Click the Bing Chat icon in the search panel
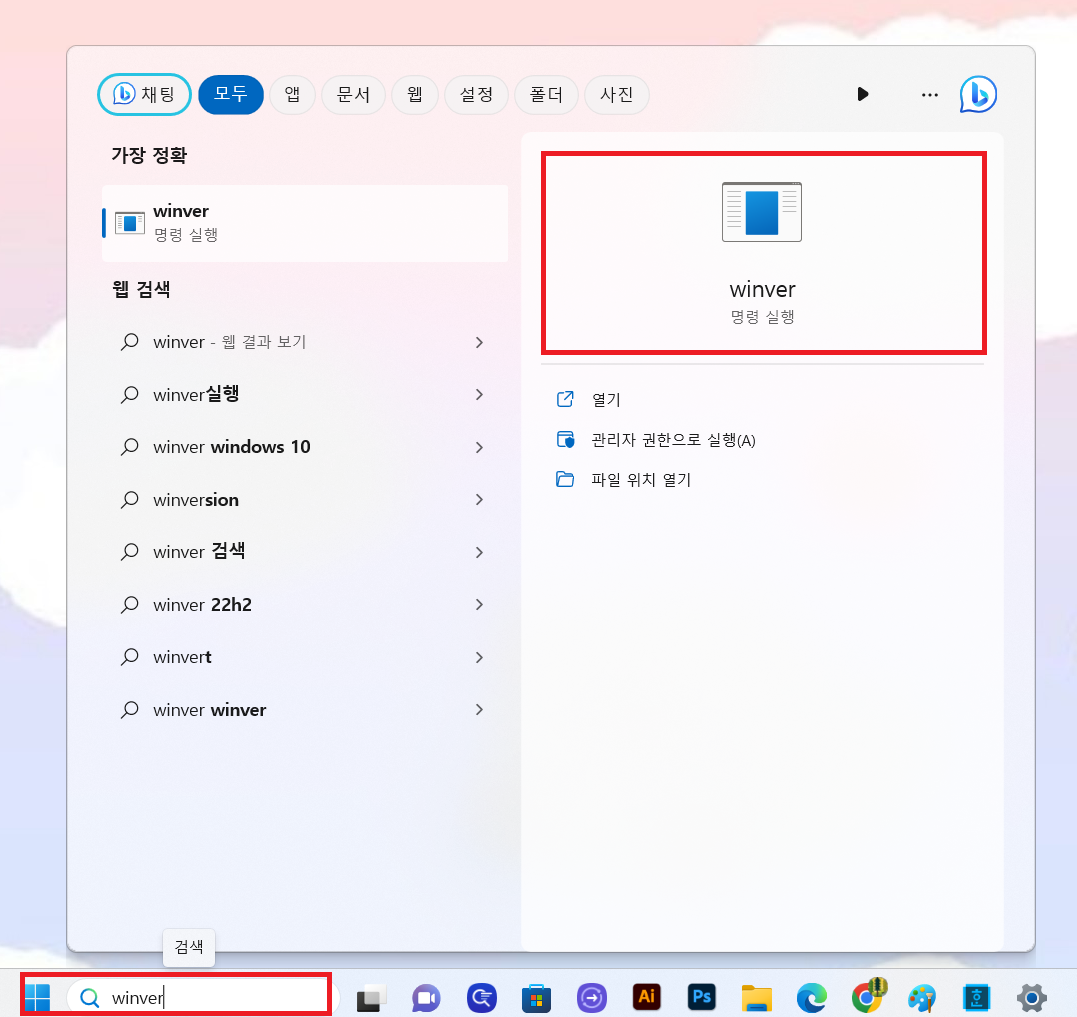The width and height of the screenshot is (1077, 1017). click(978, 94)
